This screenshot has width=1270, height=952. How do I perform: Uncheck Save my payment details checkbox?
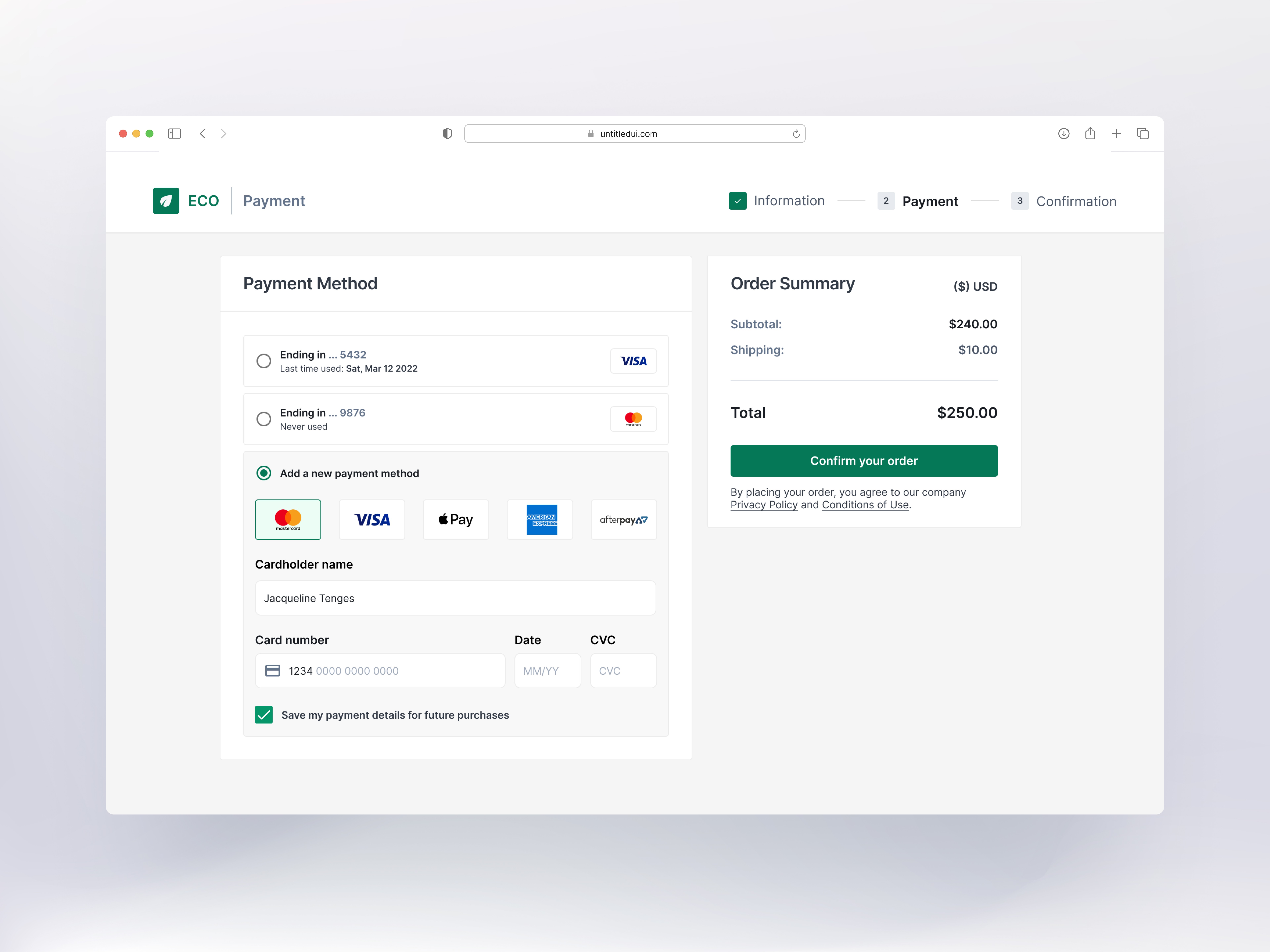point(264,715)
